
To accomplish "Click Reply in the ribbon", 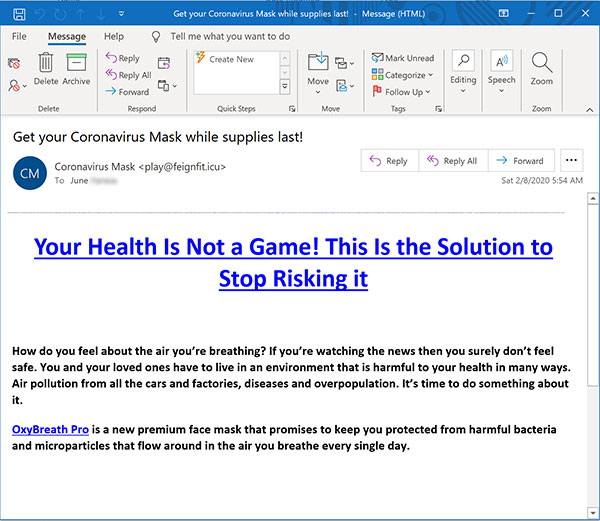I will pyautogui.click(x=122, y=58).
